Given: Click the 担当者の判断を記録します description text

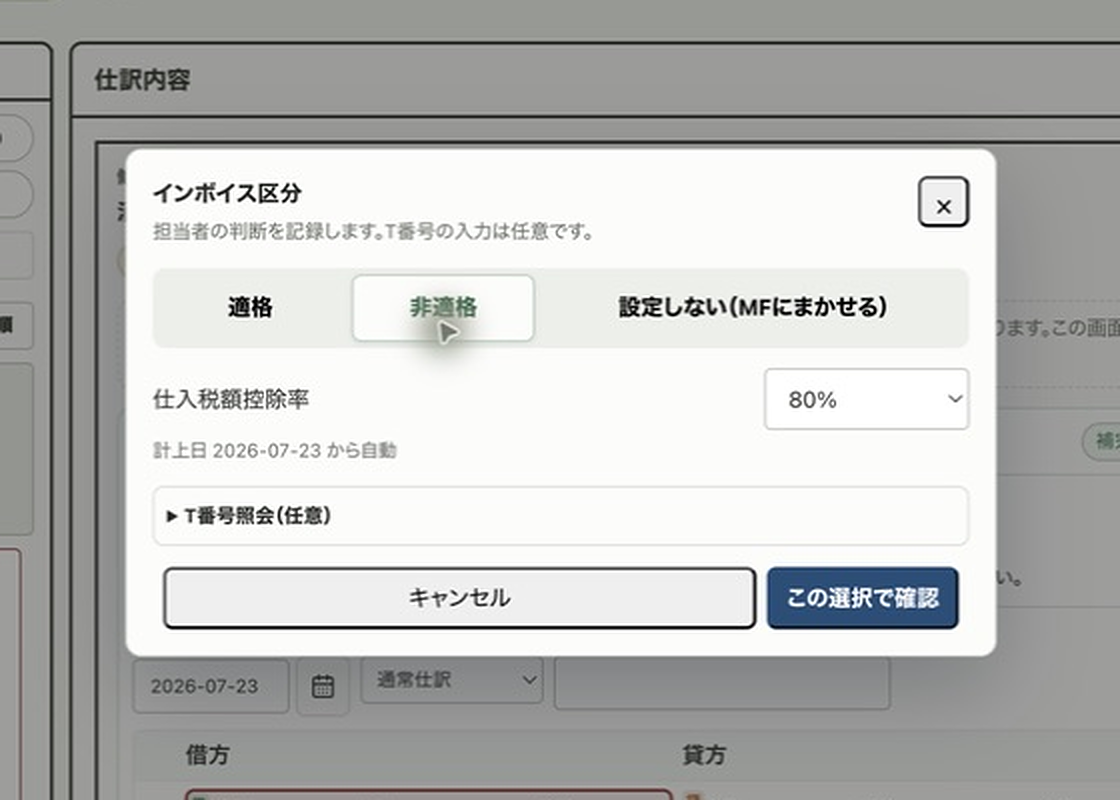Looking at the screenshot, I should click(x=373, y=231).
